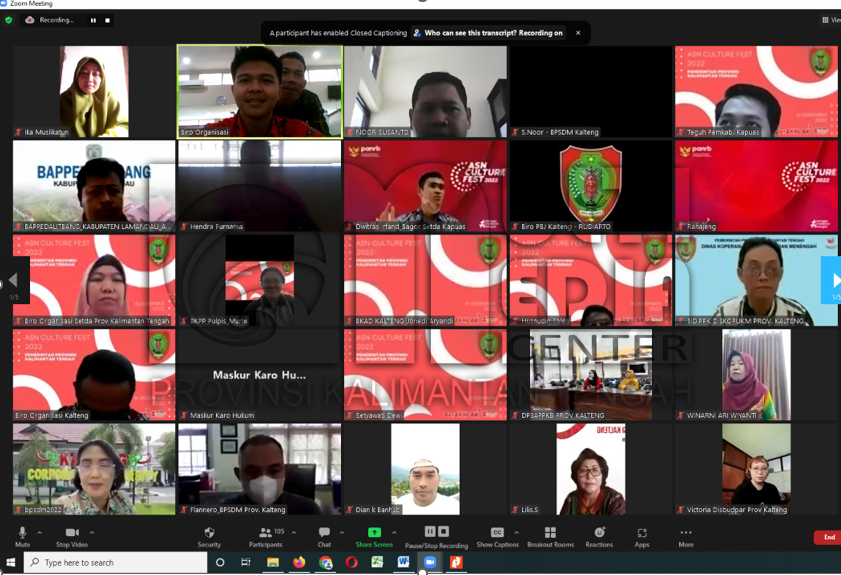Open Reactions menu
This screenshot has width=841, height=575.
pyautogui.click(x=599, y=536)
